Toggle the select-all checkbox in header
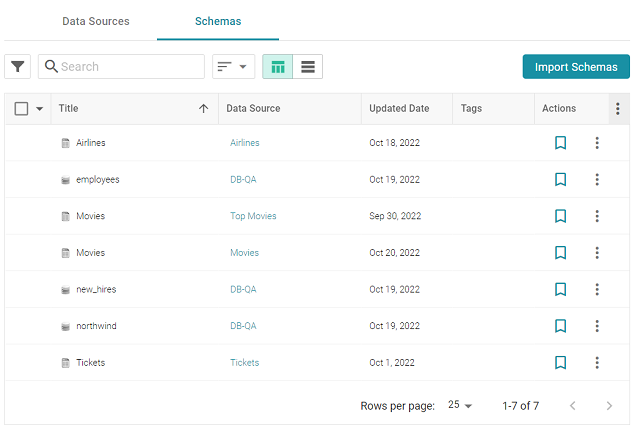 pyautogui.click(x=21, y=109)
